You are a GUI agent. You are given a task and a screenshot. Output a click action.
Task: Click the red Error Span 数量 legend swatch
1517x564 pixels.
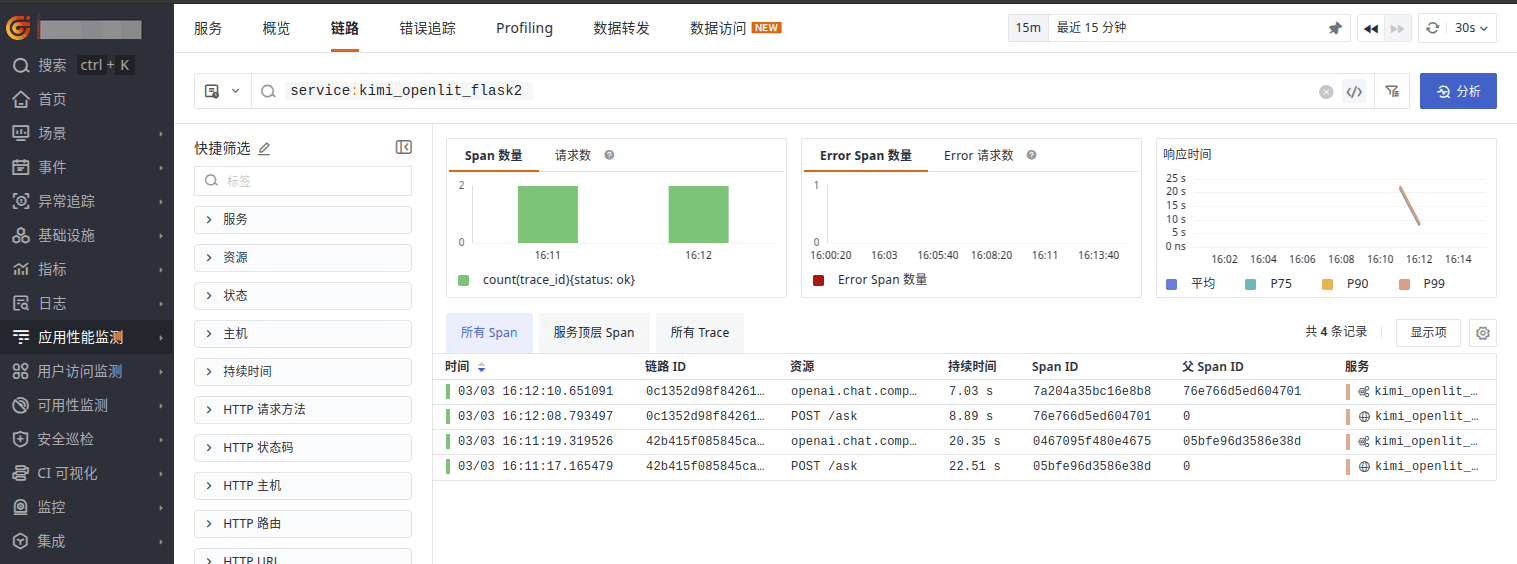(x=819, y=280)
